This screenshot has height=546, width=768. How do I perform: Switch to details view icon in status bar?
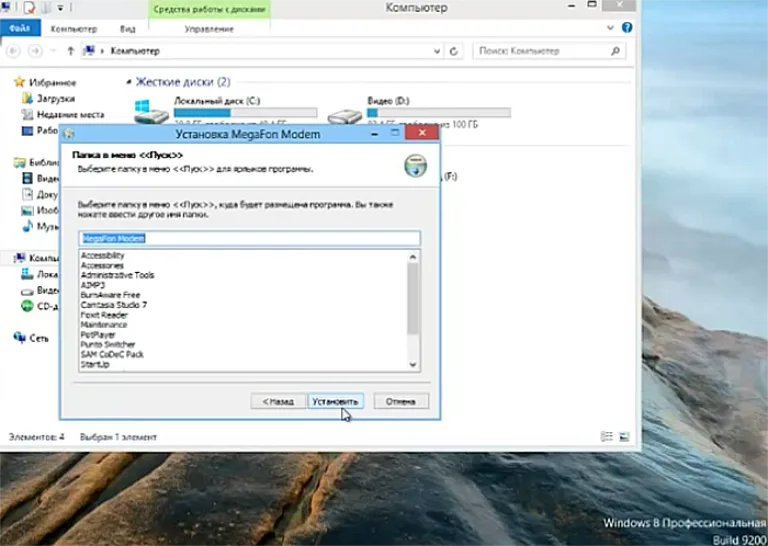coord(606,436)
